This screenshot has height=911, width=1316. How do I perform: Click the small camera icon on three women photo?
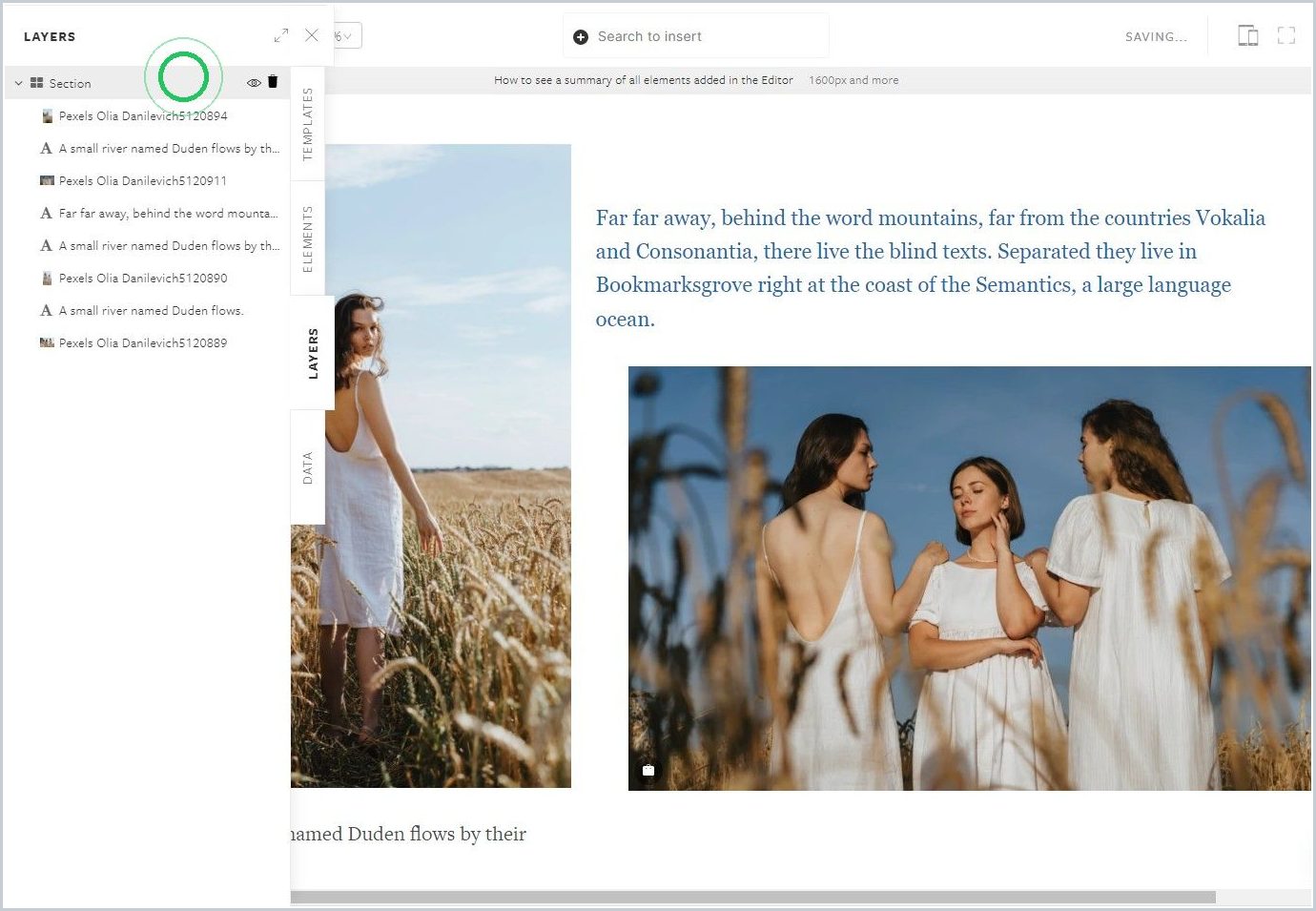pyautogui.click(x=648, y=771)
